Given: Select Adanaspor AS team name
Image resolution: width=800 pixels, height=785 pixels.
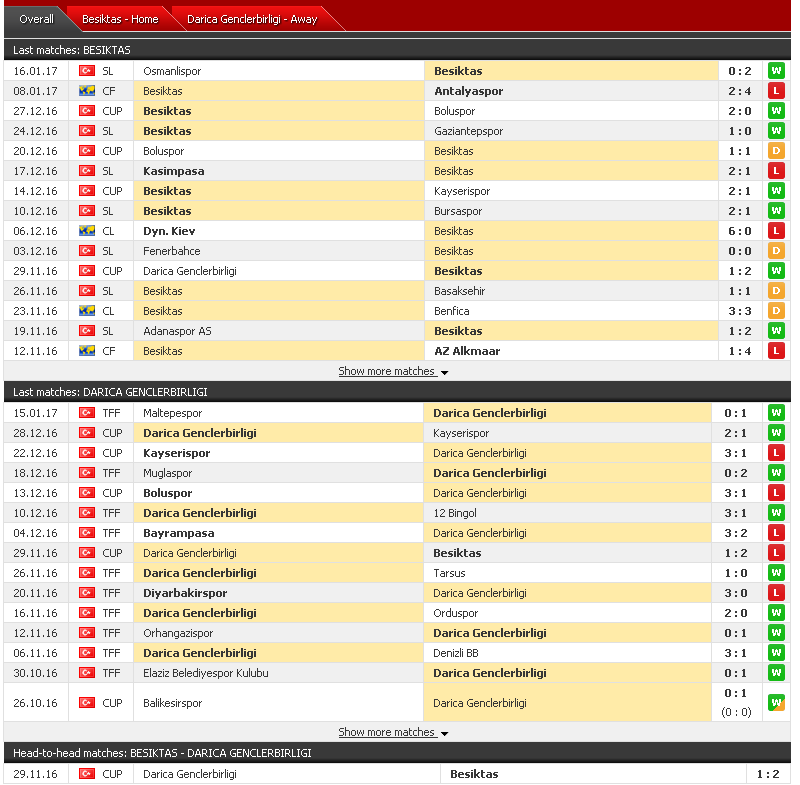Looking at the screenshot, I should pyautogui.click(x=177, y=332).
